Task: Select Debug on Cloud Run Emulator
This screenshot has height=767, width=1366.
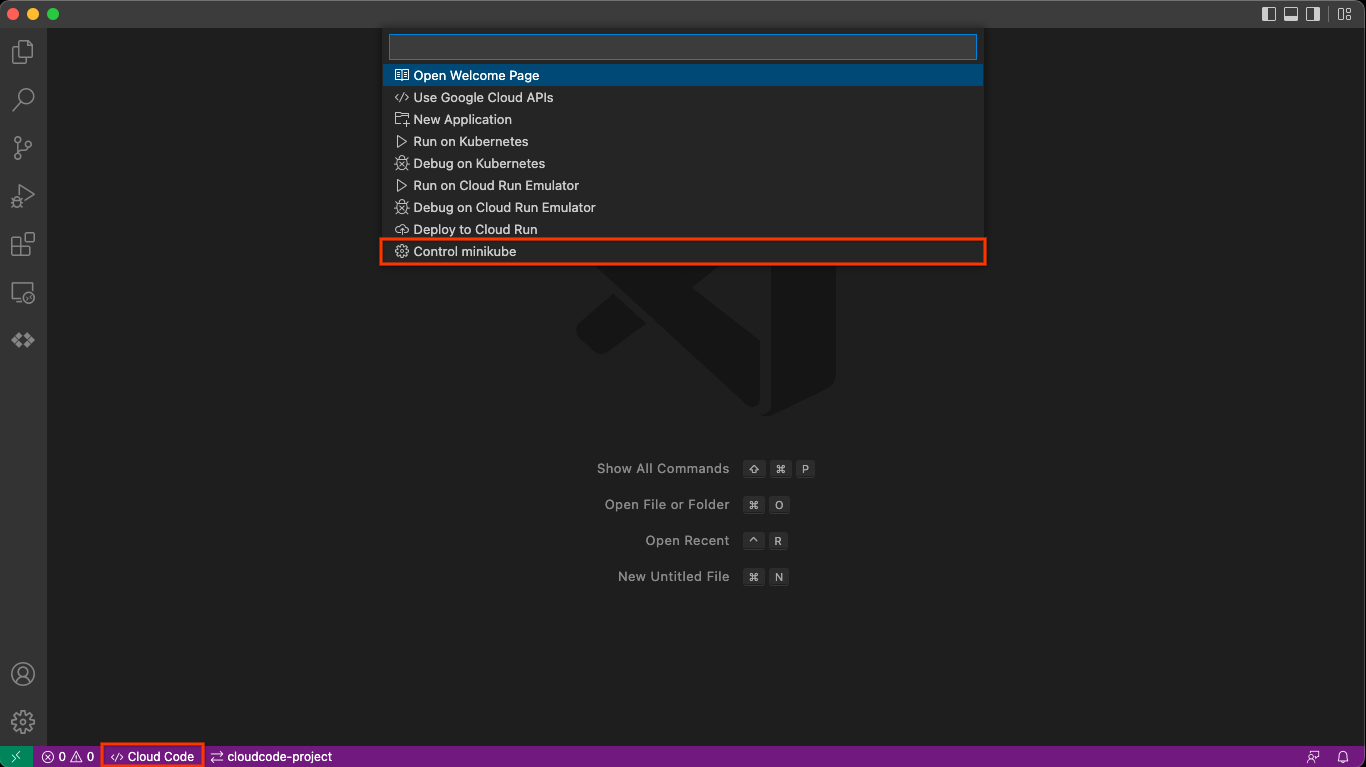Action: pyautogui.click(x=683, y=207)
